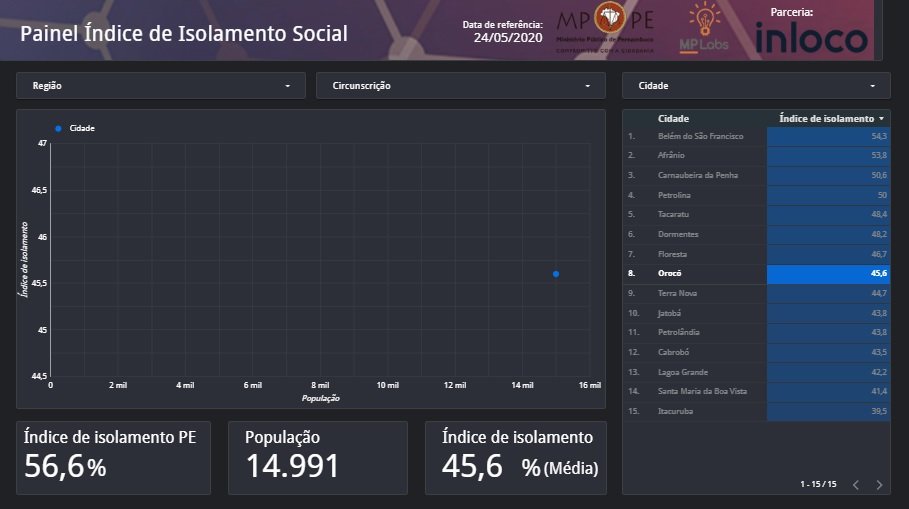Screen dimensions: 909x509
Task: Click the Cidade column header
Action: [x=673, y=119]
